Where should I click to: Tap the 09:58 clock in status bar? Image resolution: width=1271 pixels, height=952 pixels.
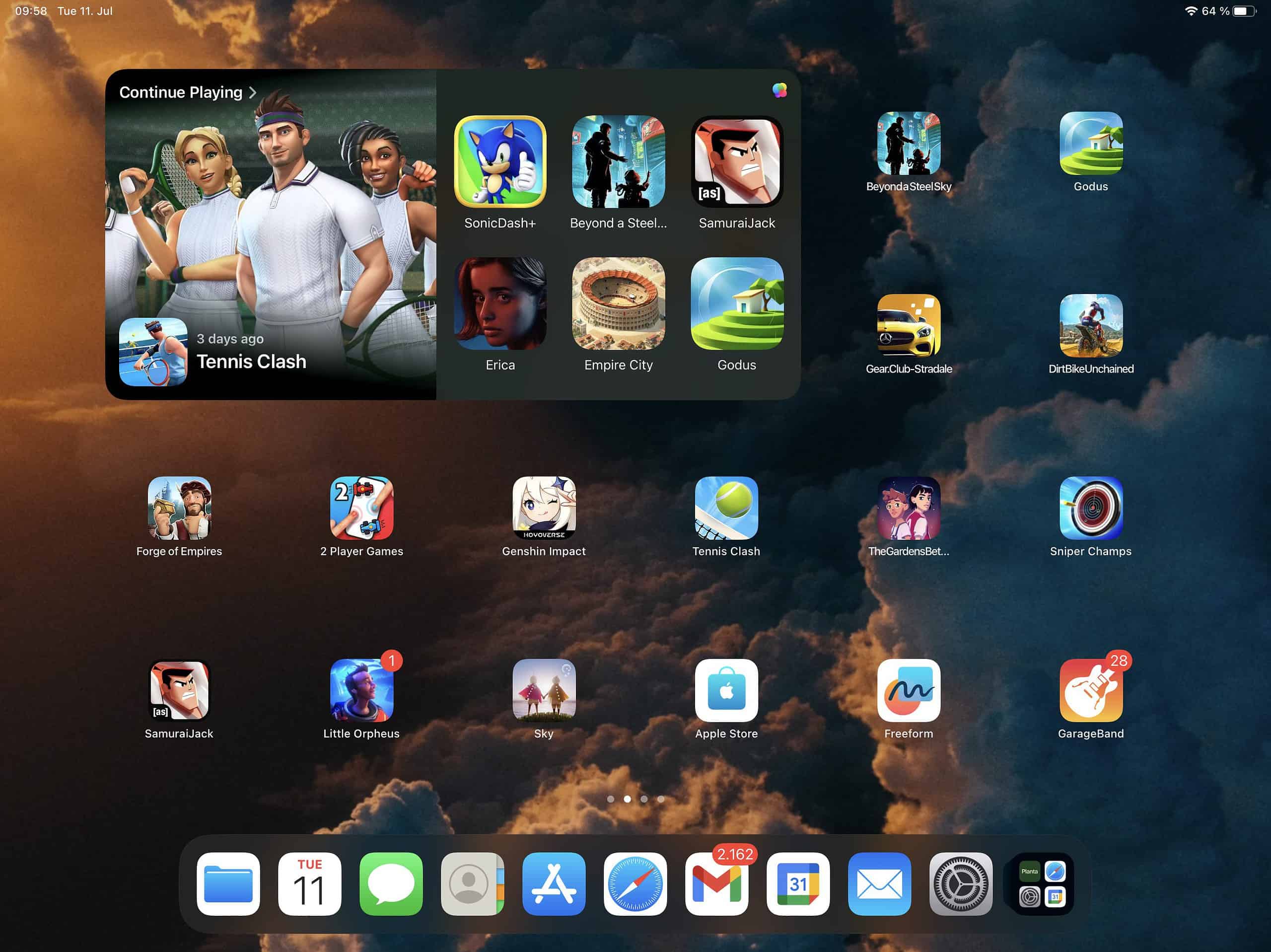(x=31, y=11)
